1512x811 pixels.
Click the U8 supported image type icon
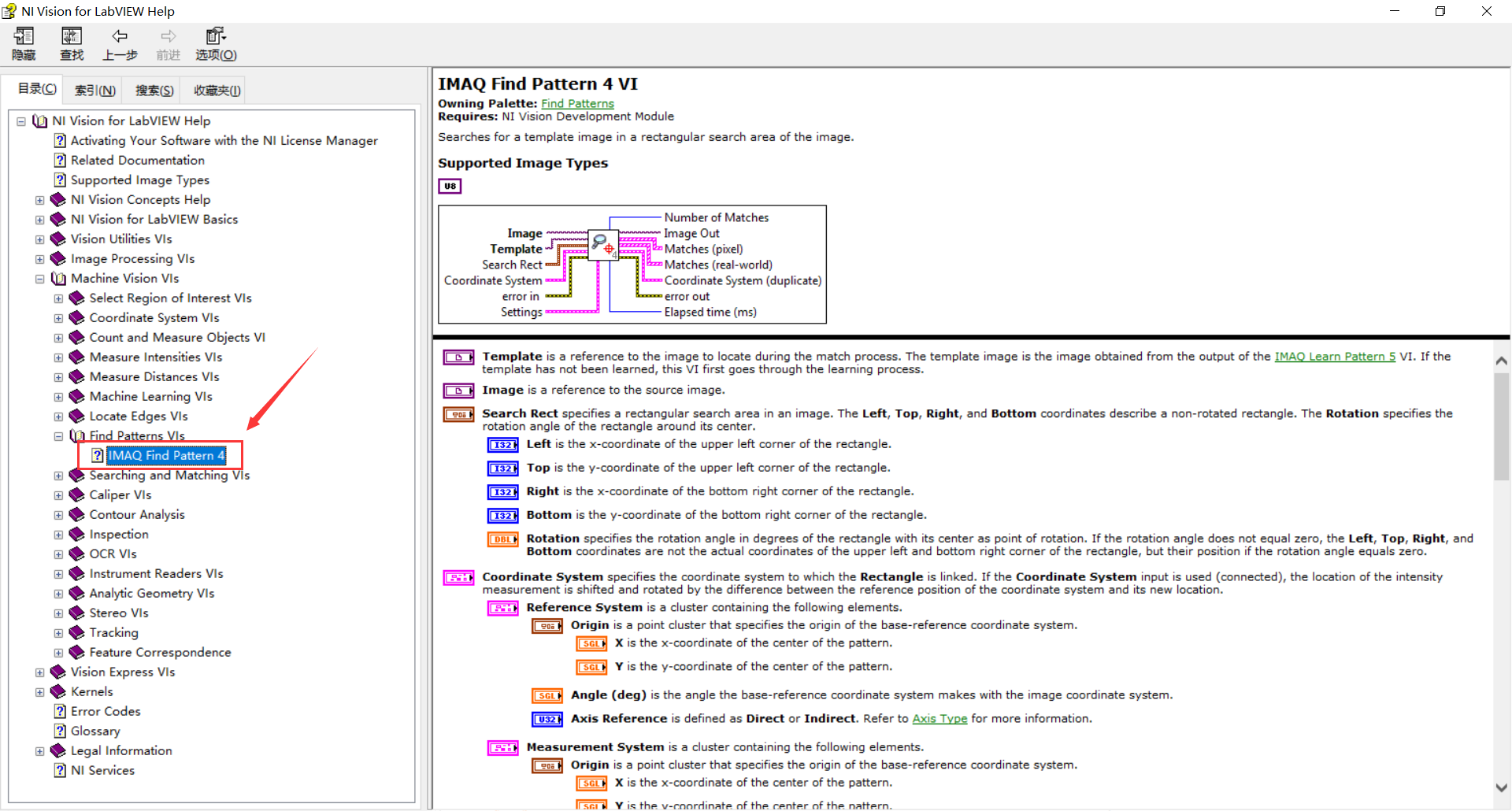point(450,186)
